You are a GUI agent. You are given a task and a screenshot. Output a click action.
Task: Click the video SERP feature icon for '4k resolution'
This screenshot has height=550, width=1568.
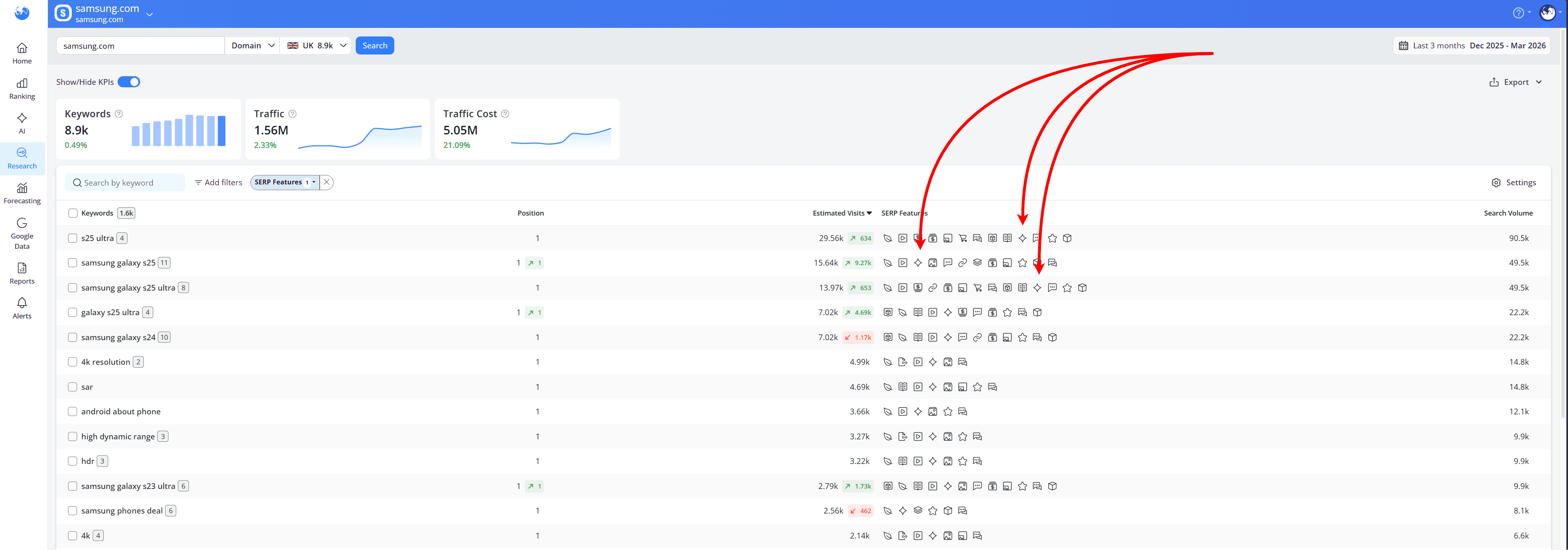click(918, 361)
